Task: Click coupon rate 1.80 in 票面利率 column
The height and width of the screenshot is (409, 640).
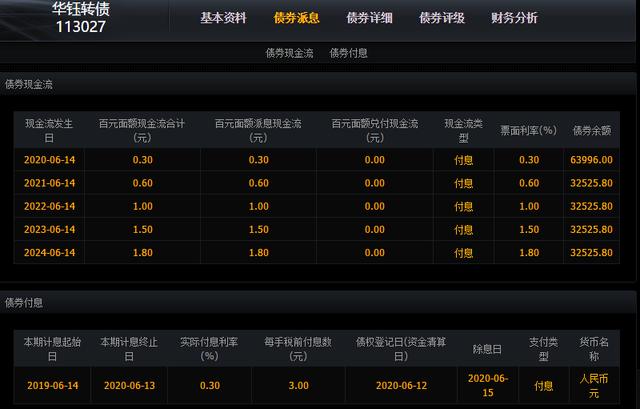Action: point(529,253)
